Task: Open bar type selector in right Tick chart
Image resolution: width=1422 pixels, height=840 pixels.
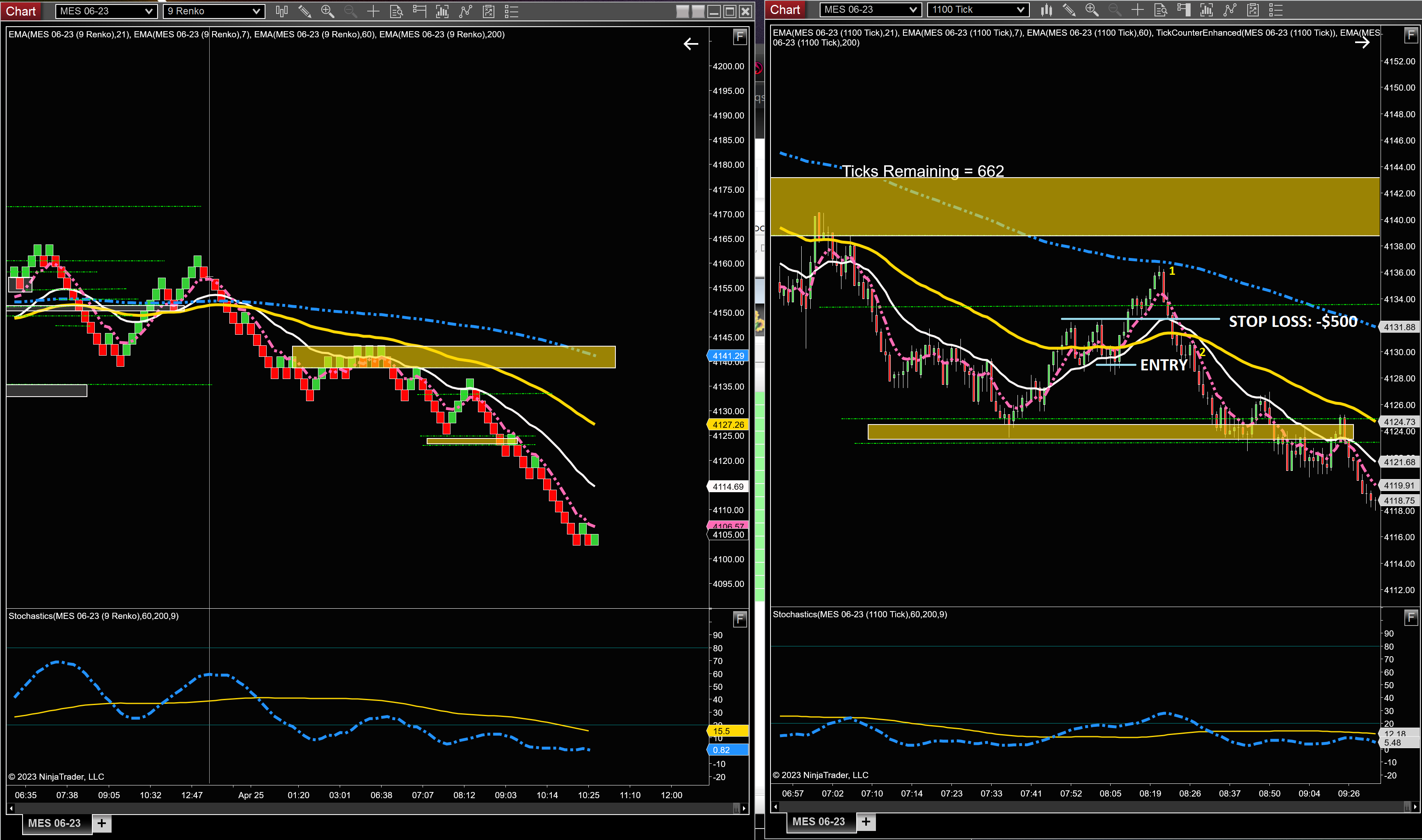Action: 1046,9
